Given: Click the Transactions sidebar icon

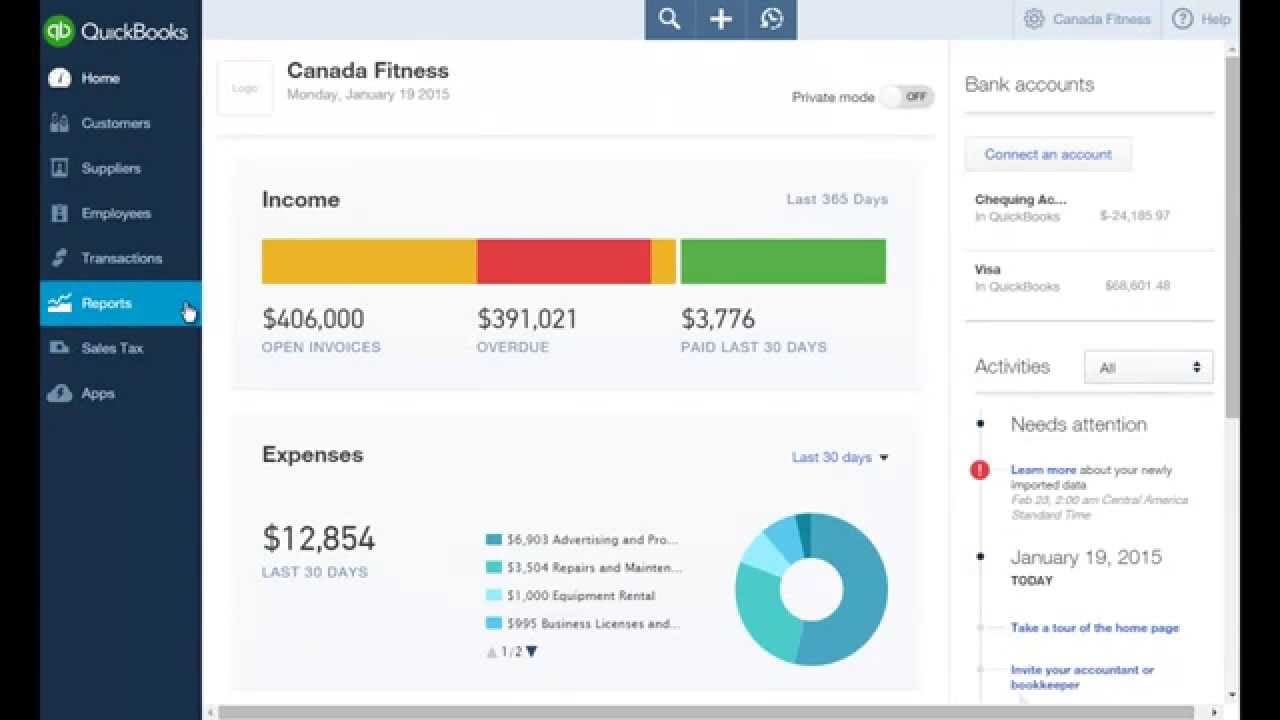Looking at the screenshot, I should coord(60,258).
